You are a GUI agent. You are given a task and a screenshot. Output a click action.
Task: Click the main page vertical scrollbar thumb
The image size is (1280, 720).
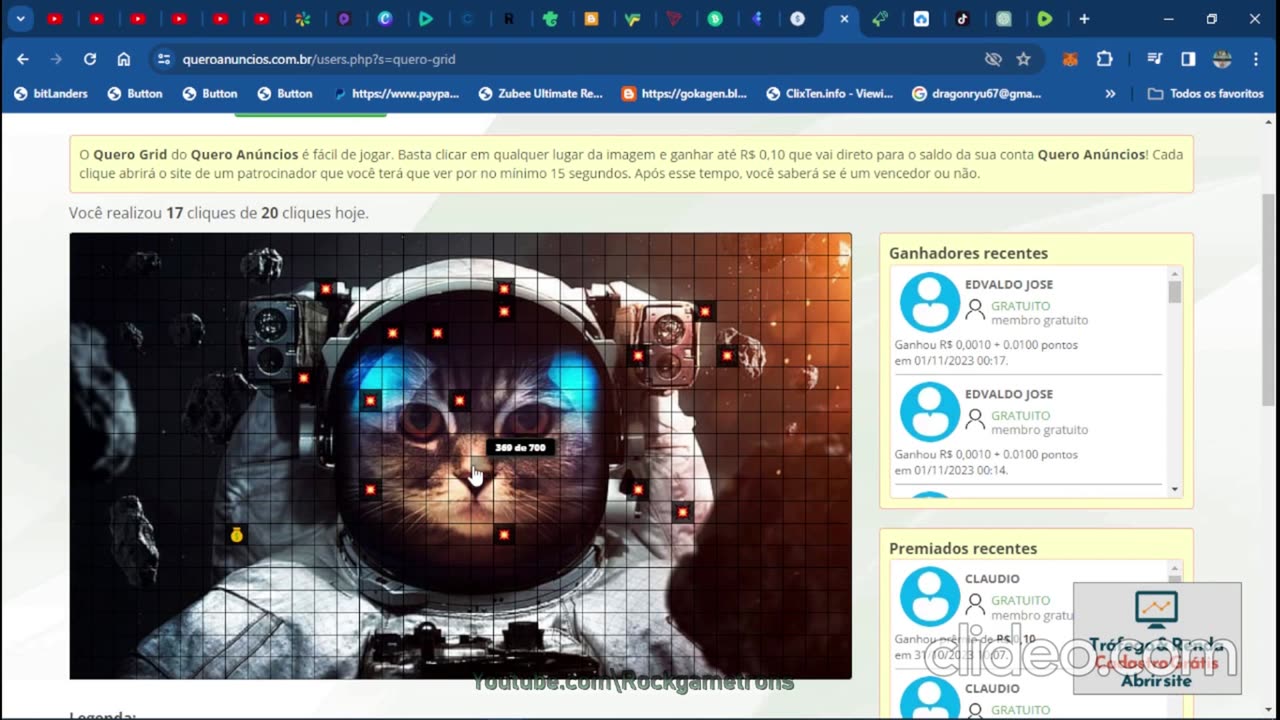pos(1269,298)
